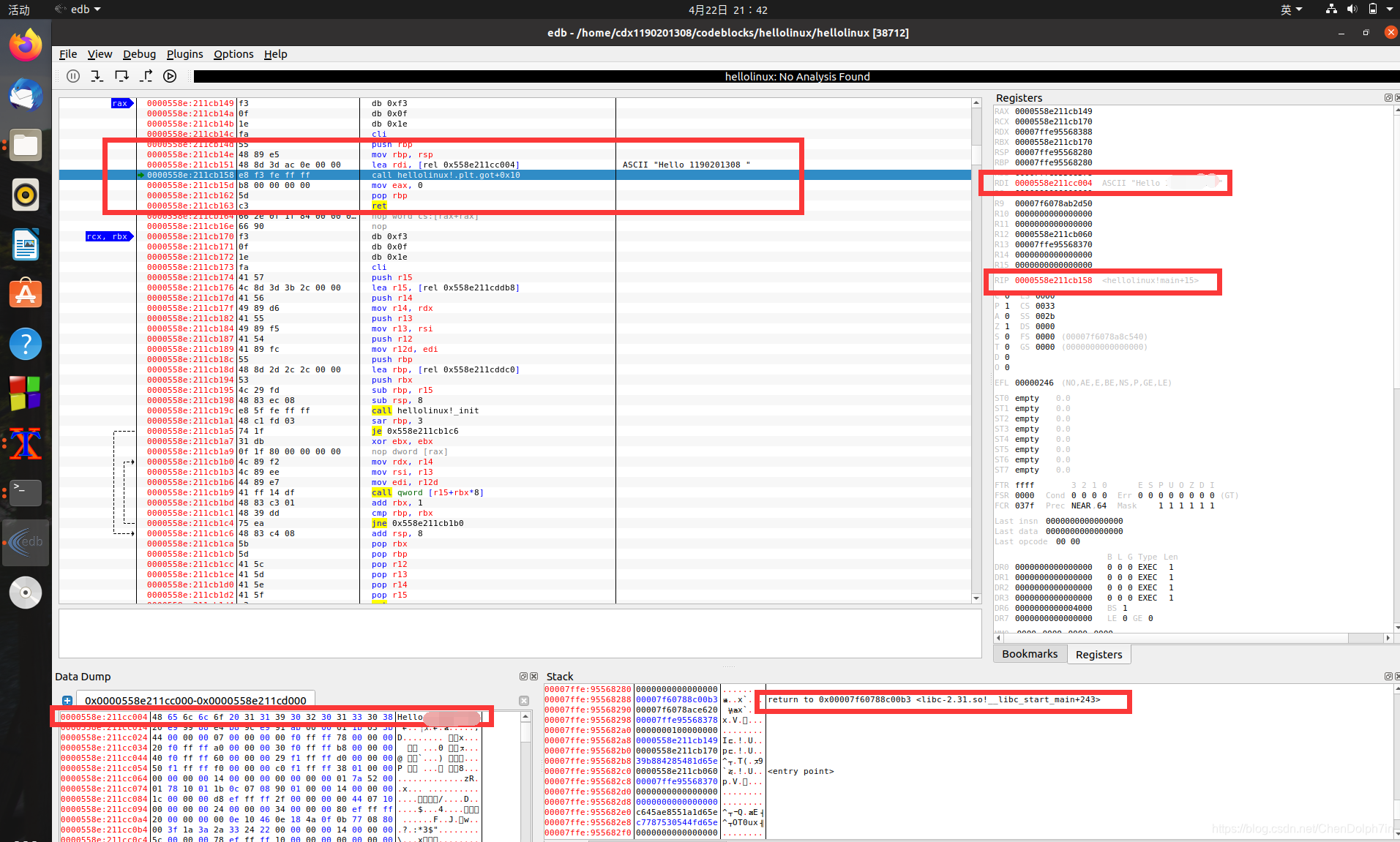Open edb from the Ubuntu dock
The height and width of the screenshot is (842, 1400).
26,542
